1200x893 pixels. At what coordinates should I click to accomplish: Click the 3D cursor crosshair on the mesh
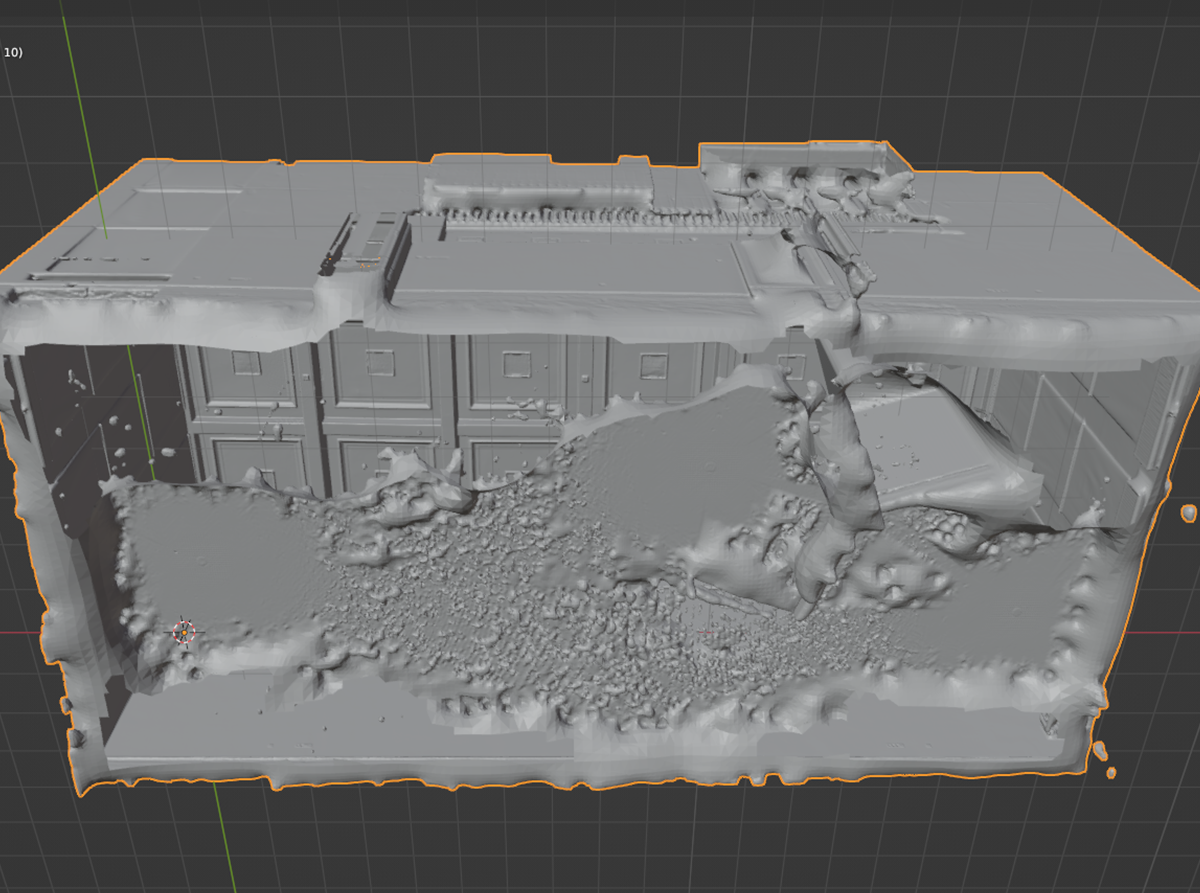point(184,632)
